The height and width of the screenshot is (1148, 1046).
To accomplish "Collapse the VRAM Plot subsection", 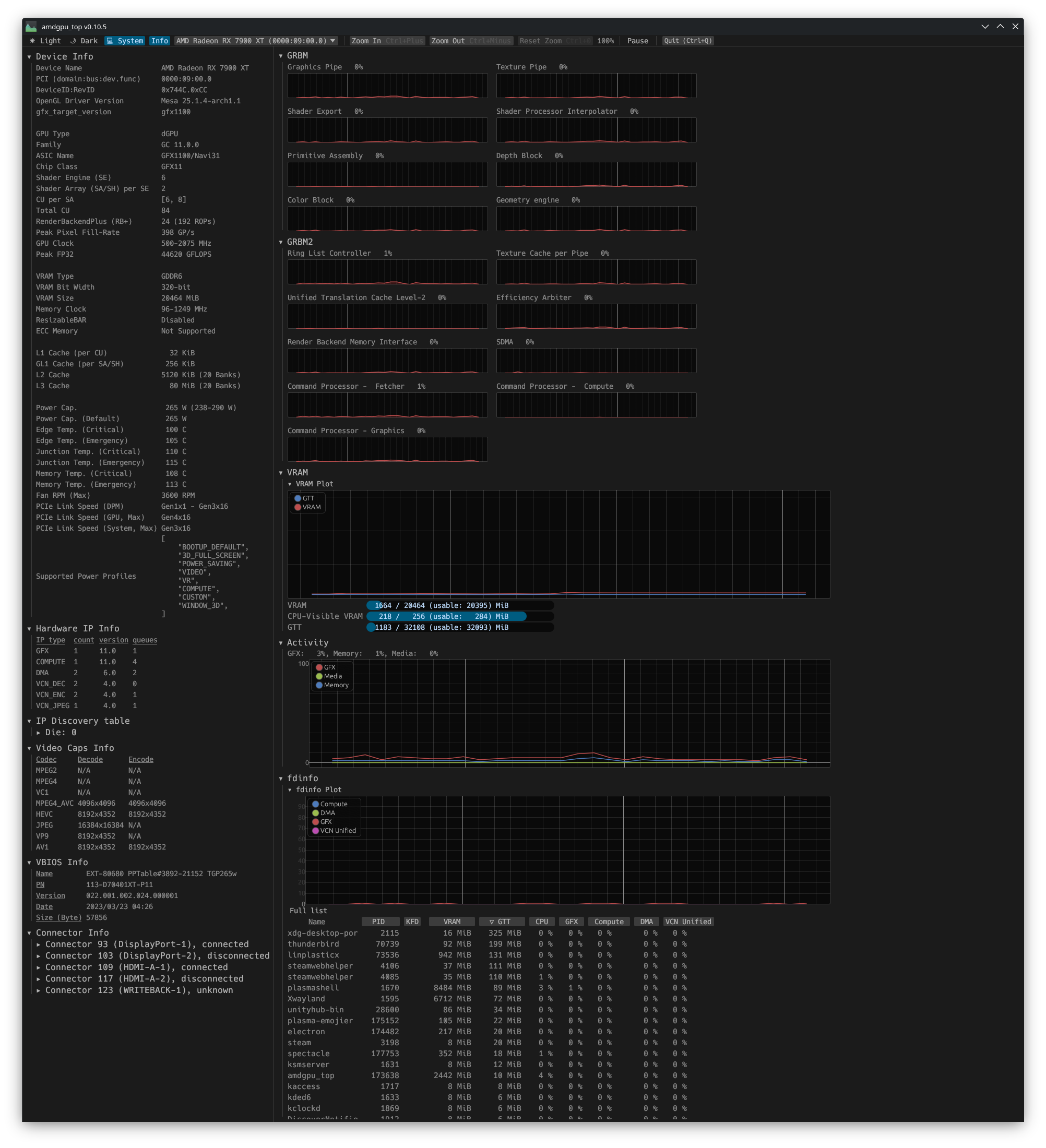I will [311, 484].
